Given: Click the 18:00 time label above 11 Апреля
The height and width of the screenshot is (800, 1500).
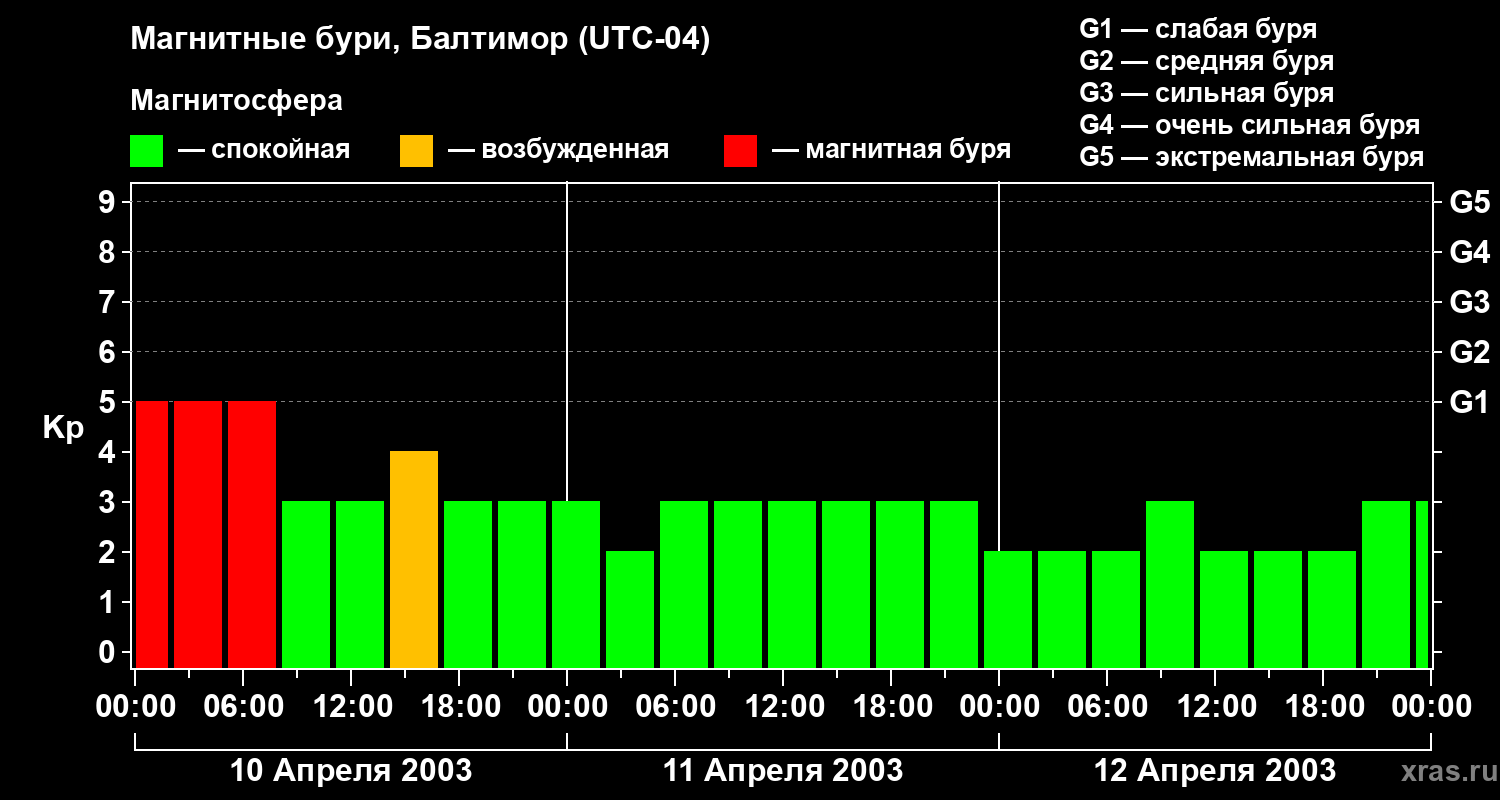Looking at the screenshot, I should pos(891,707).
